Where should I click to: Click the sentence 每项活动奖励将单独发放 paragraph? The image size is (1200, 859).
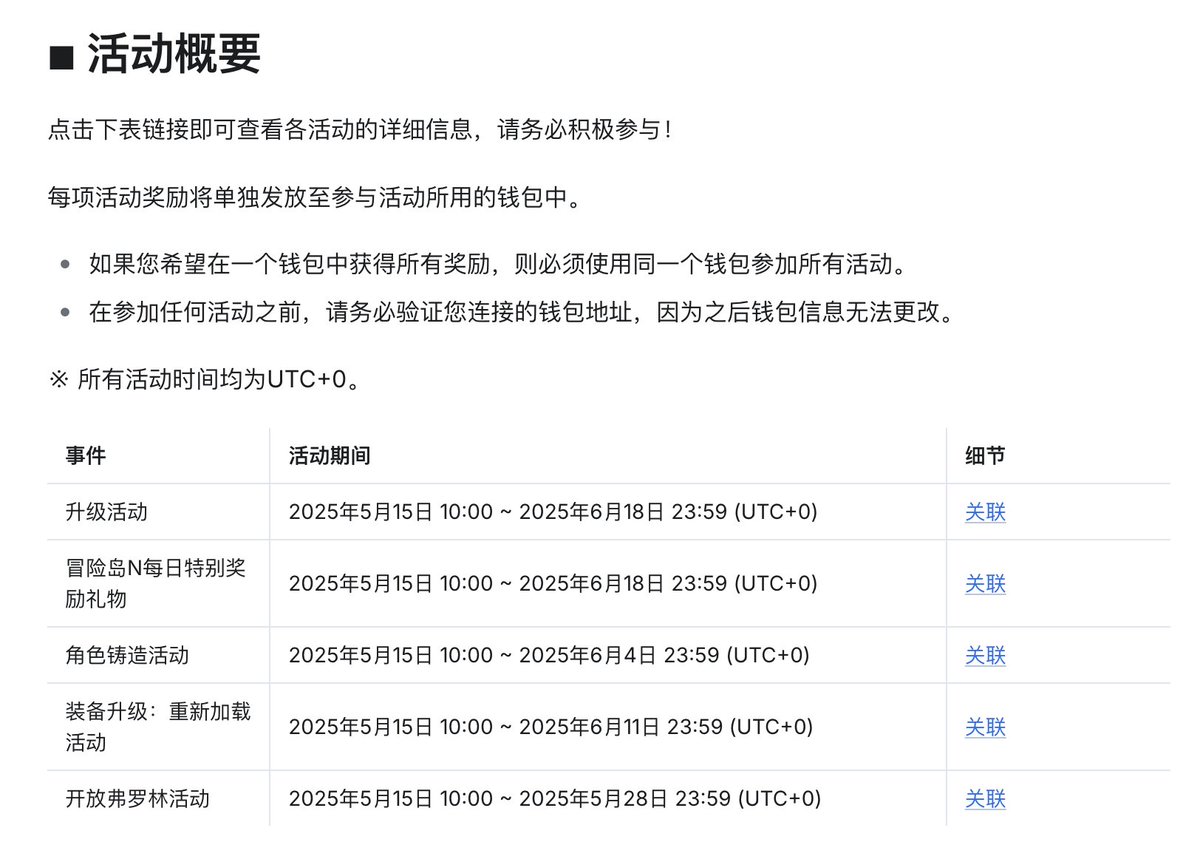[x=314, y=198]
